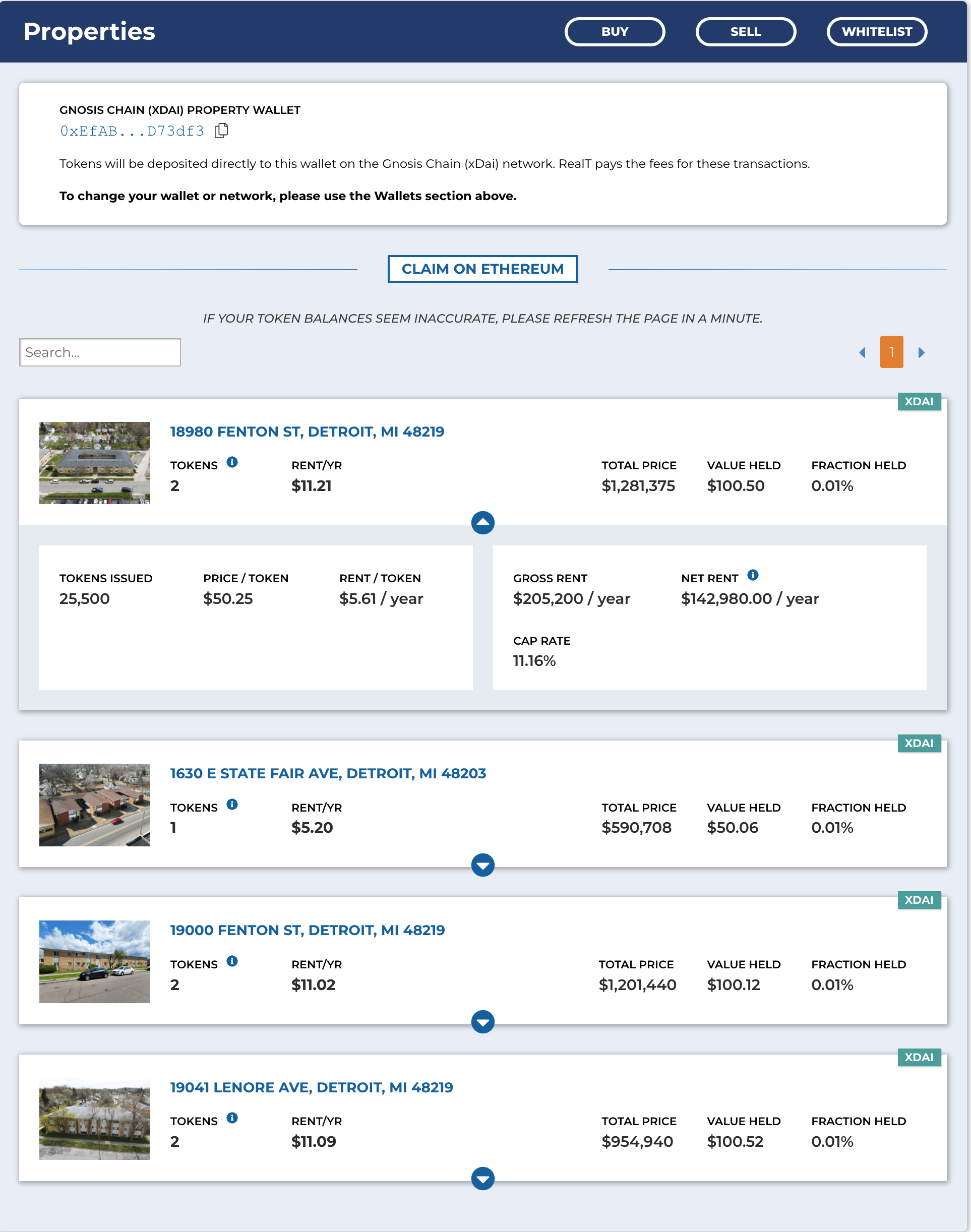The height and width of the screenshot is (1232, 971).
Task: Click XDAI badge on 1630 E State Fair card
Action: (x=919, y=744)
